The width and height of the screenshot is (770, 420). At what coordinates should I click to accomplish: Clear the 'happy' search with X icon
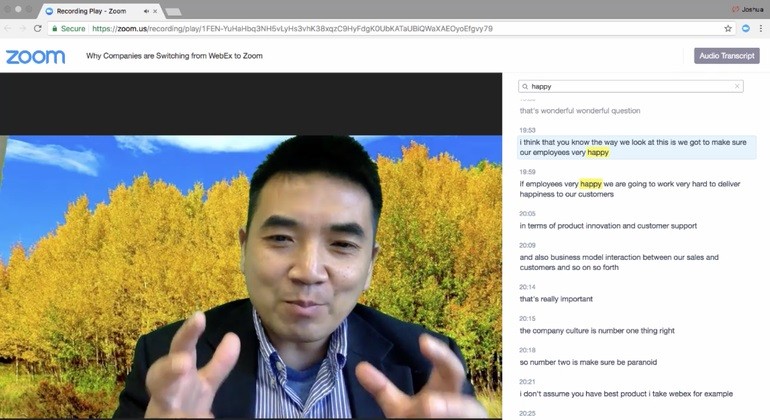pyautogui.click(x=737, y=86)
